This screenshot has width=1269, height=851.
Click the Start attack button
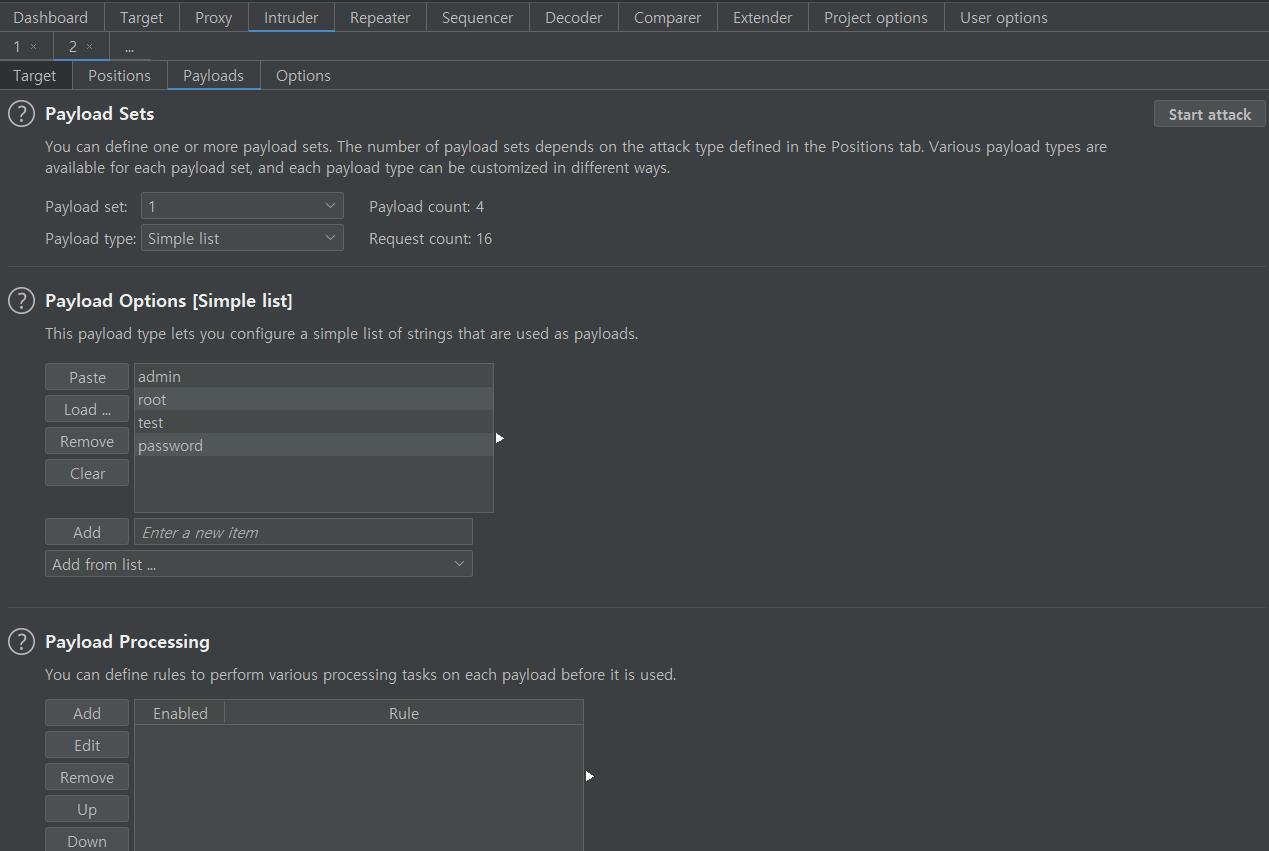click(1210, 114)
